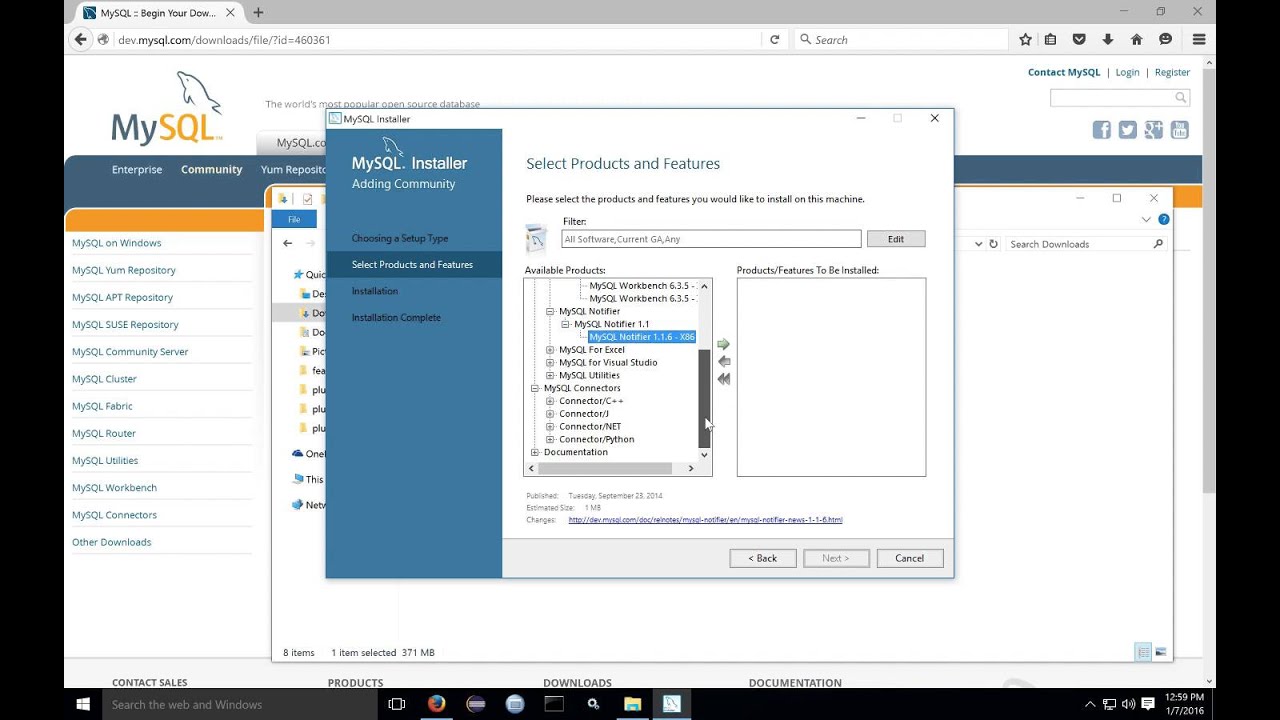This screenshot has height=720, width=1280.
Task: Expand the Connector/J node
Action: (550, 414)
